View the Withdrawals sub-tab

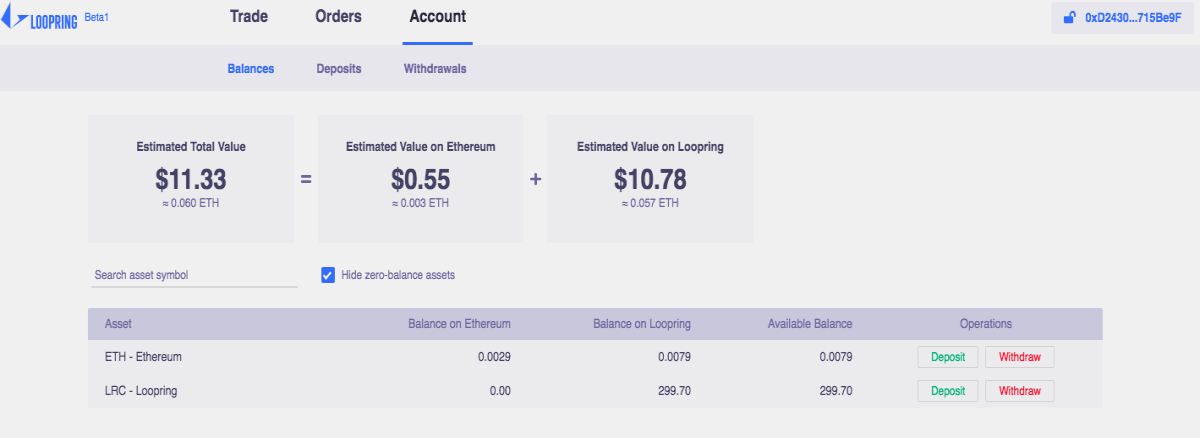[x=435, y=69]
